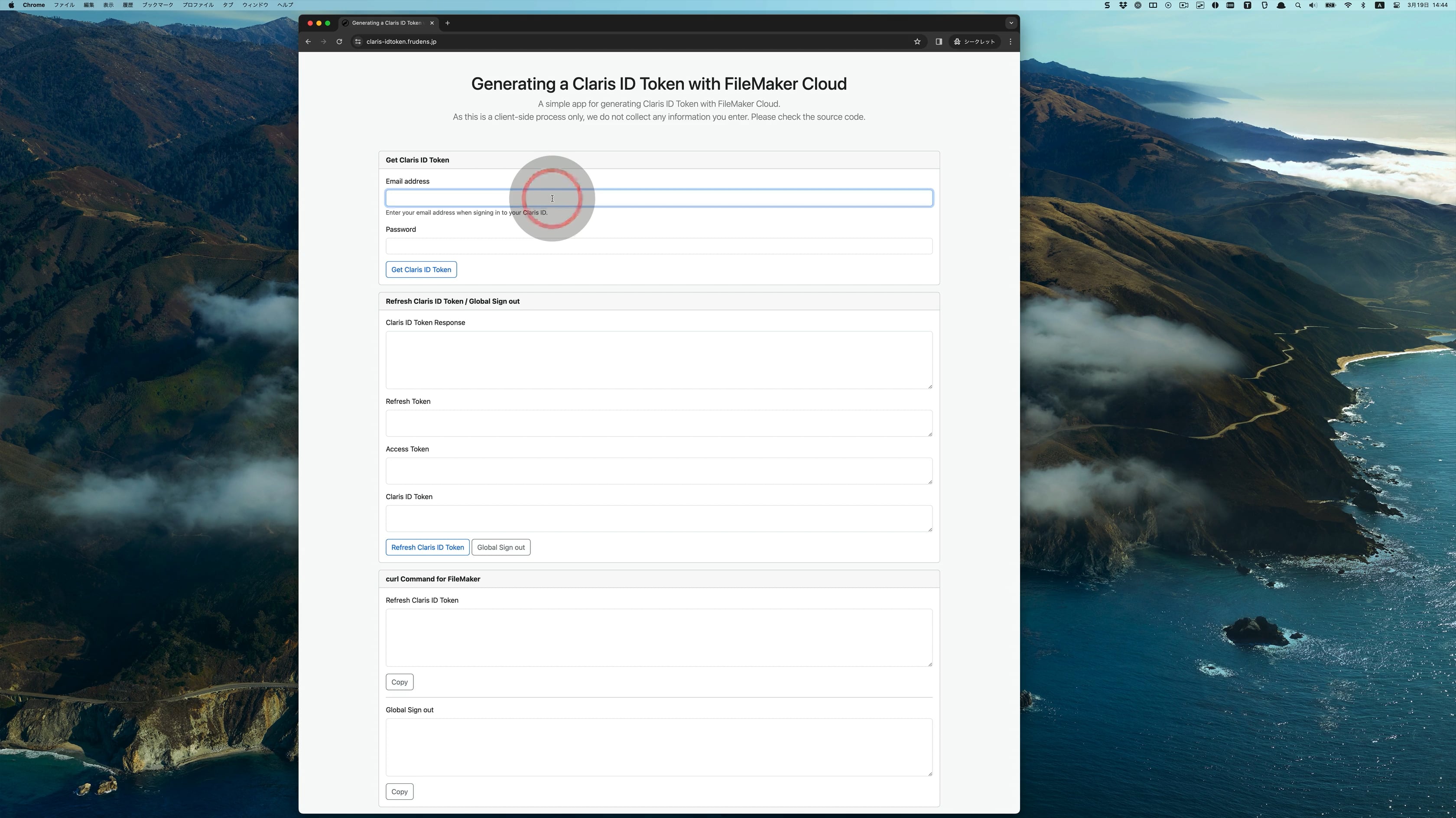This screenshot has width=1456, height=818.
Task: Open the 履歴 menu in menu bar
Action: click(128, 5)
